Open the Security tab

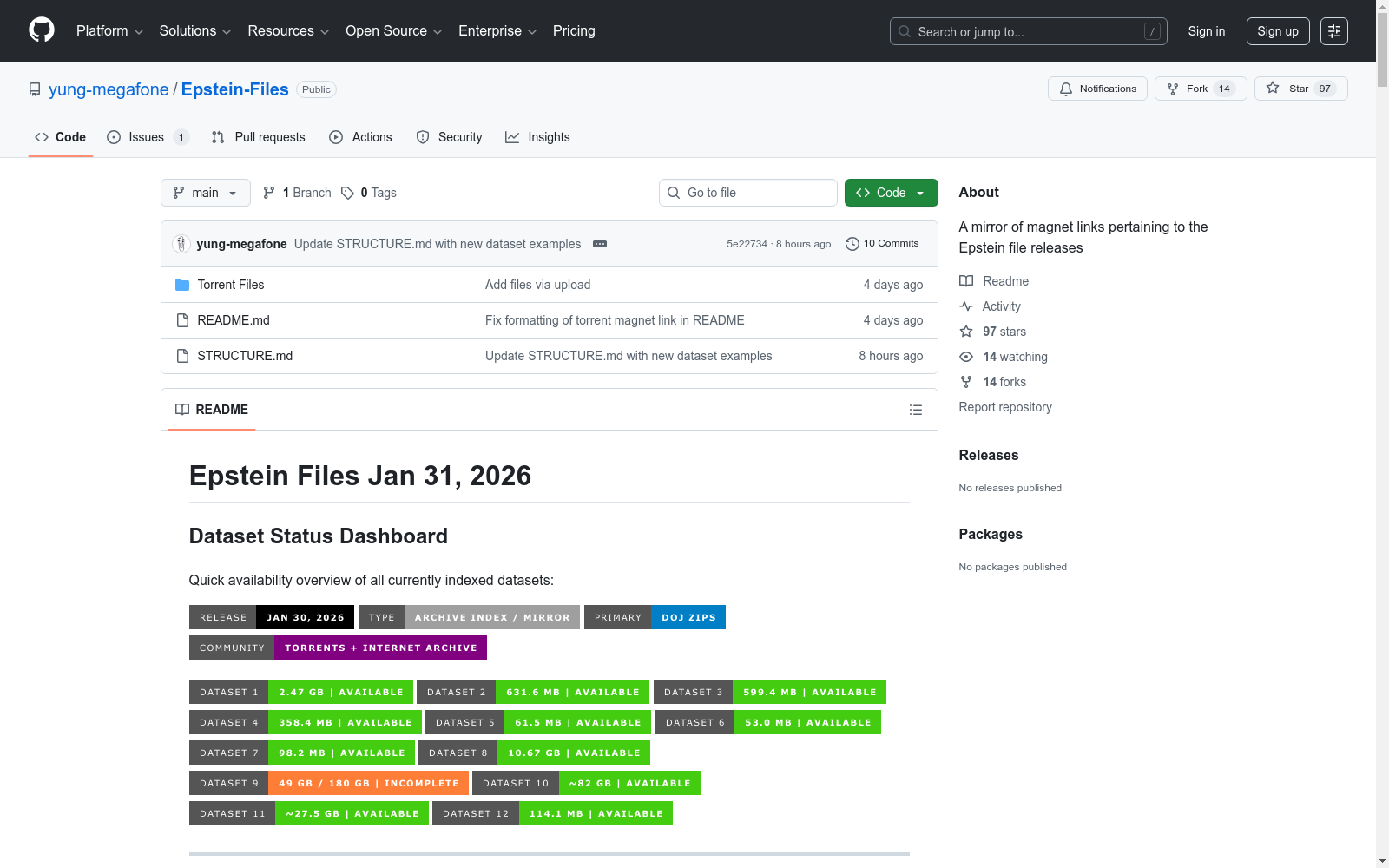(x=450, y=137)
